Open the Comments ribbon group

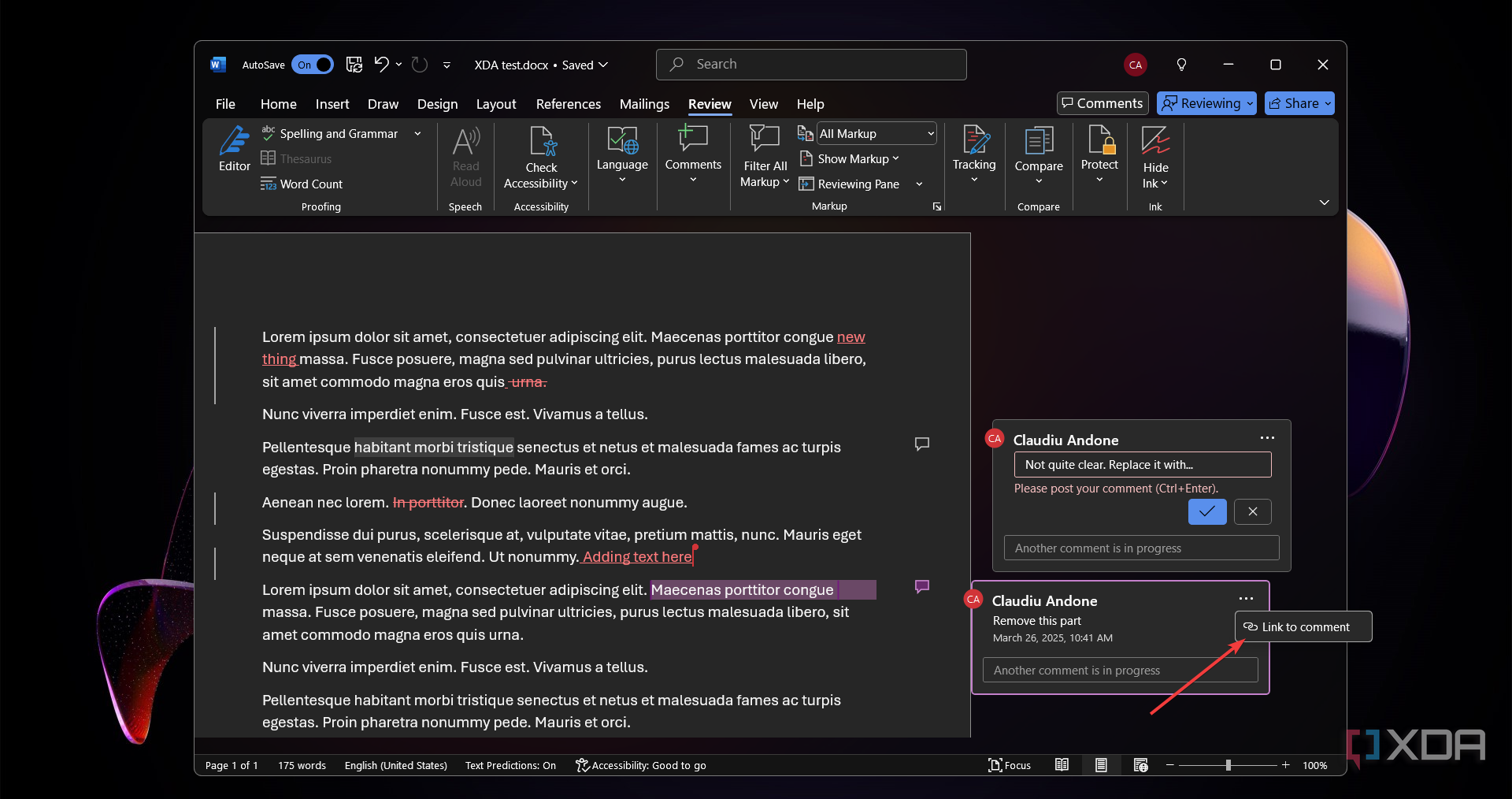point(693,154)
